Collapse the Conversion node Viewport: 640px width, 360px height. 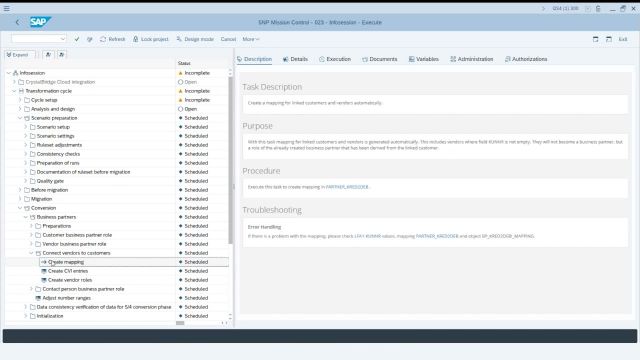pos(20,208)
